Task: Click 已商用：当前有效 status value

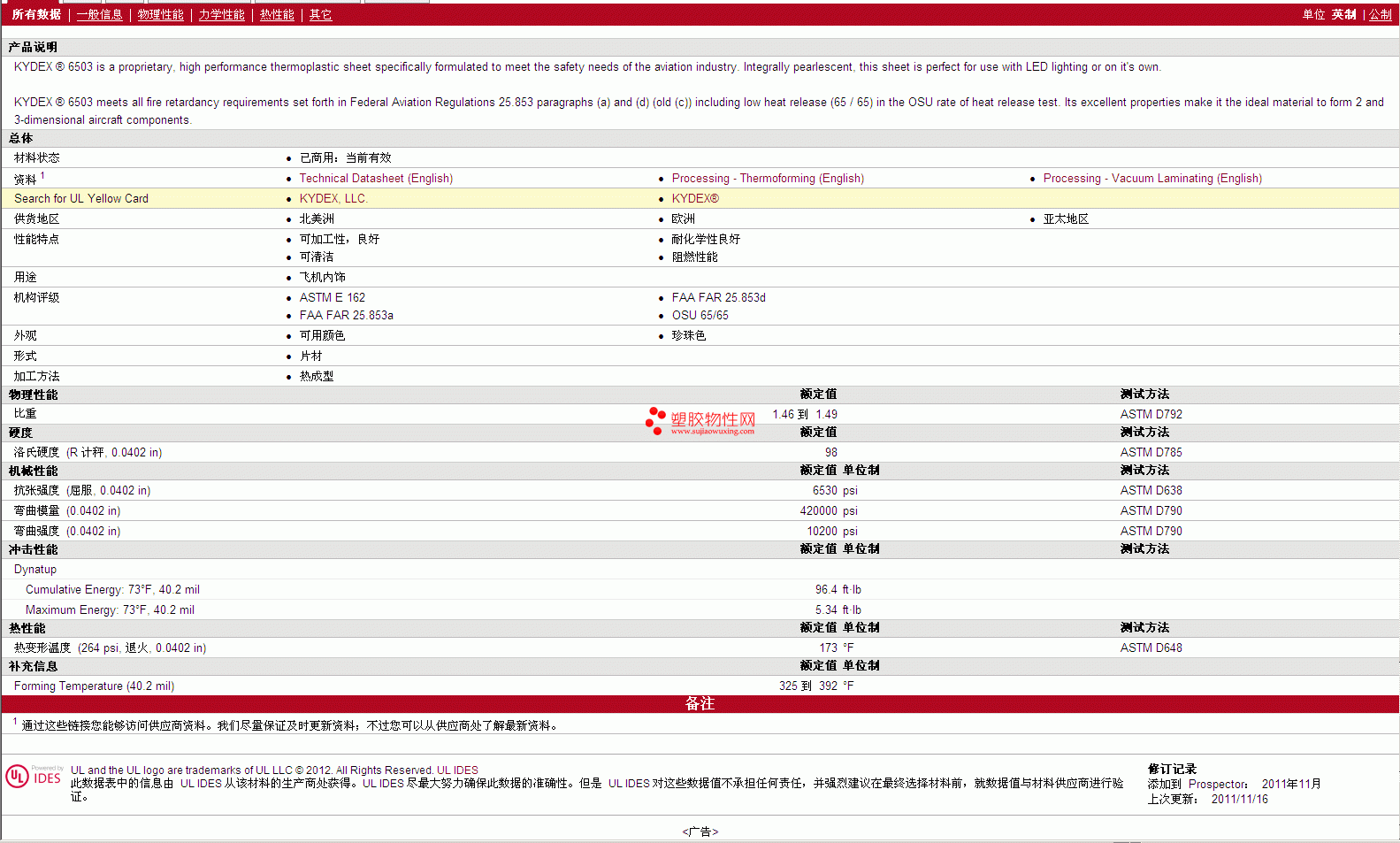Action: point(345,158)
